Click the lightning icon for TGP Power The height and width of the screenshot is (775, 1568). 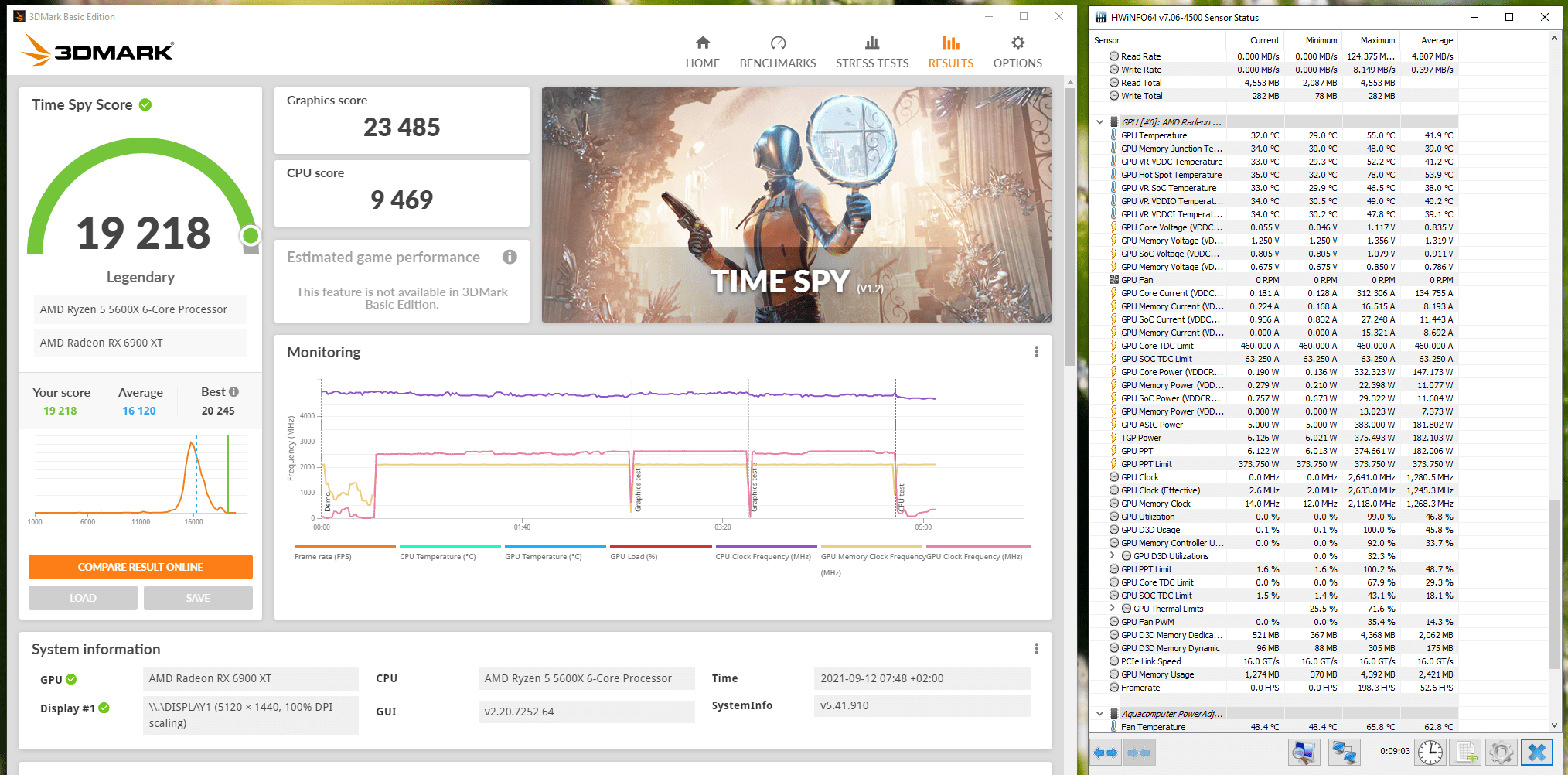(1114, 438)
